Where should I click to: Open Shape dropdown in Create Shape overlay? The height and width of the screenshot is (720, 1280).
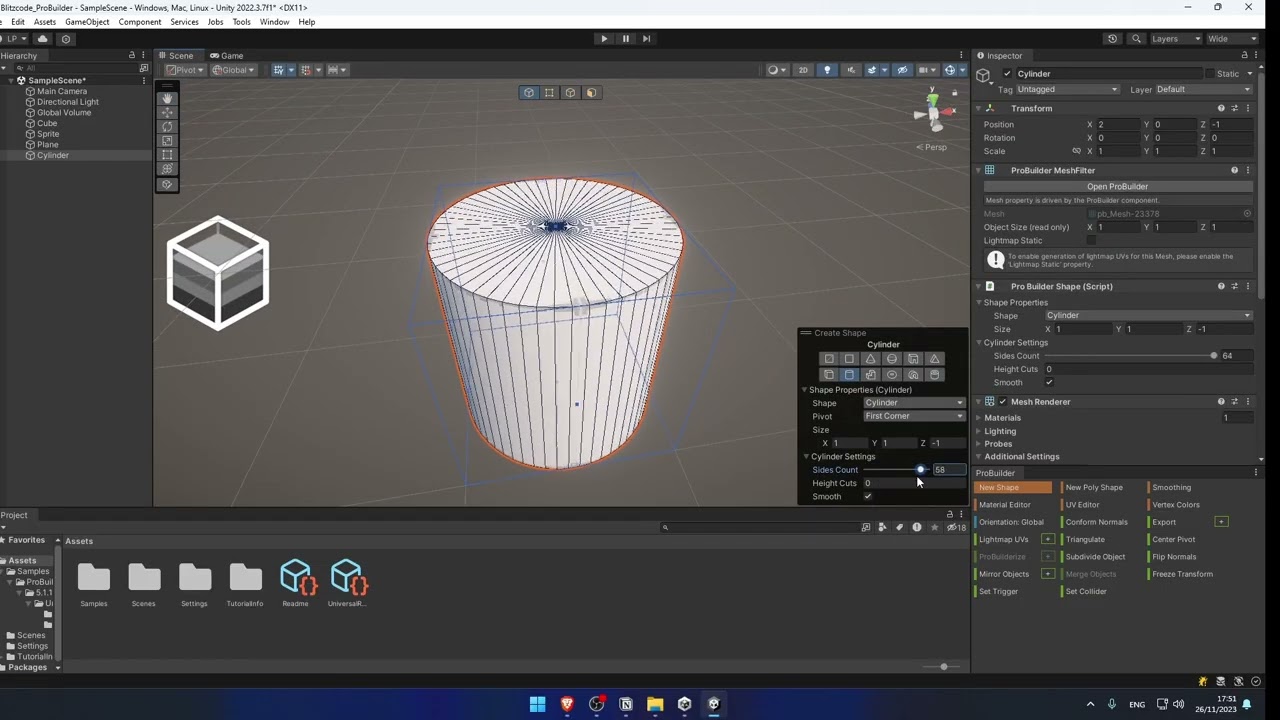(914, 403)
